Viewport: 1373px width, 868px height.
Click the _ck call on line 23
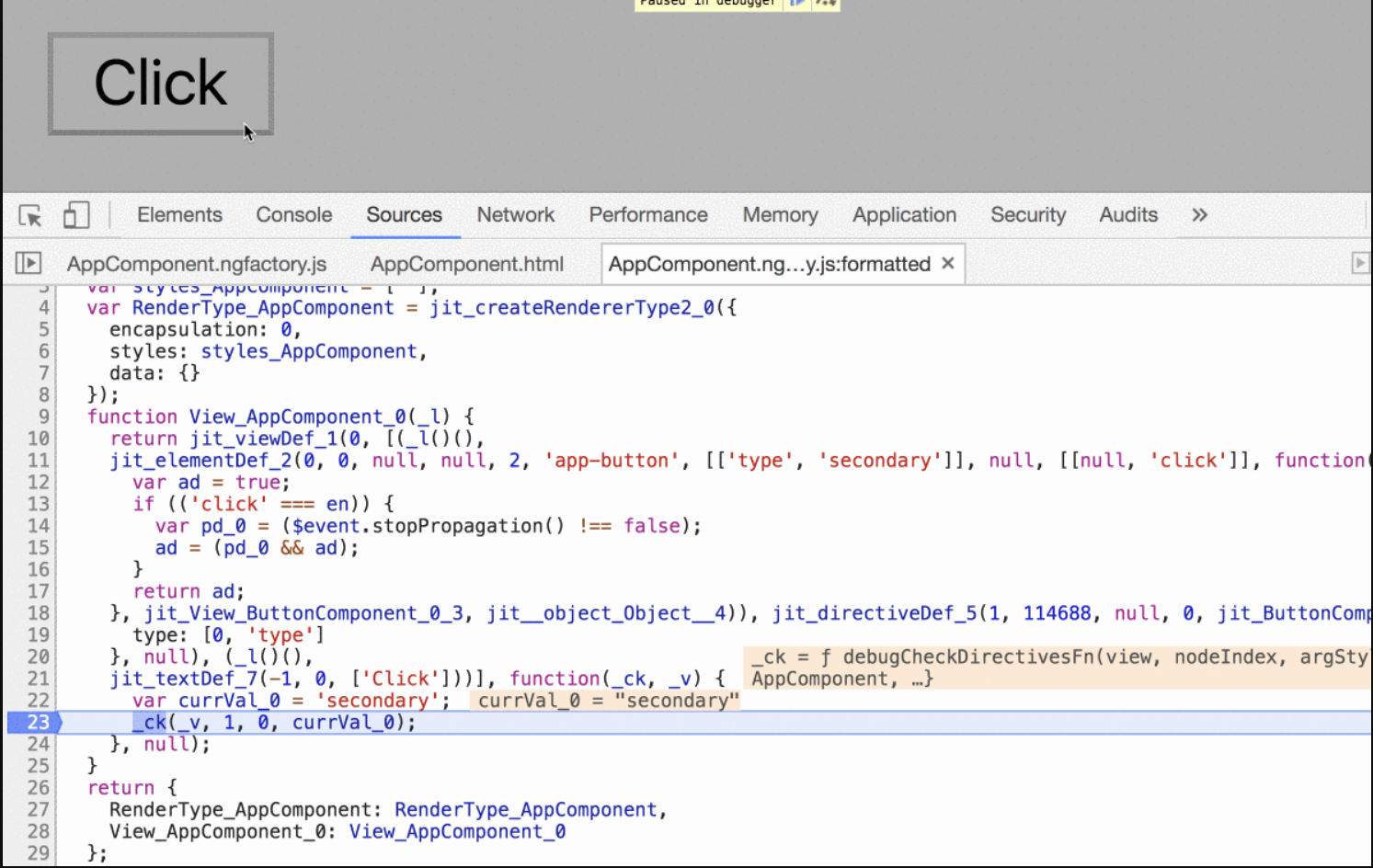point(150,723)
